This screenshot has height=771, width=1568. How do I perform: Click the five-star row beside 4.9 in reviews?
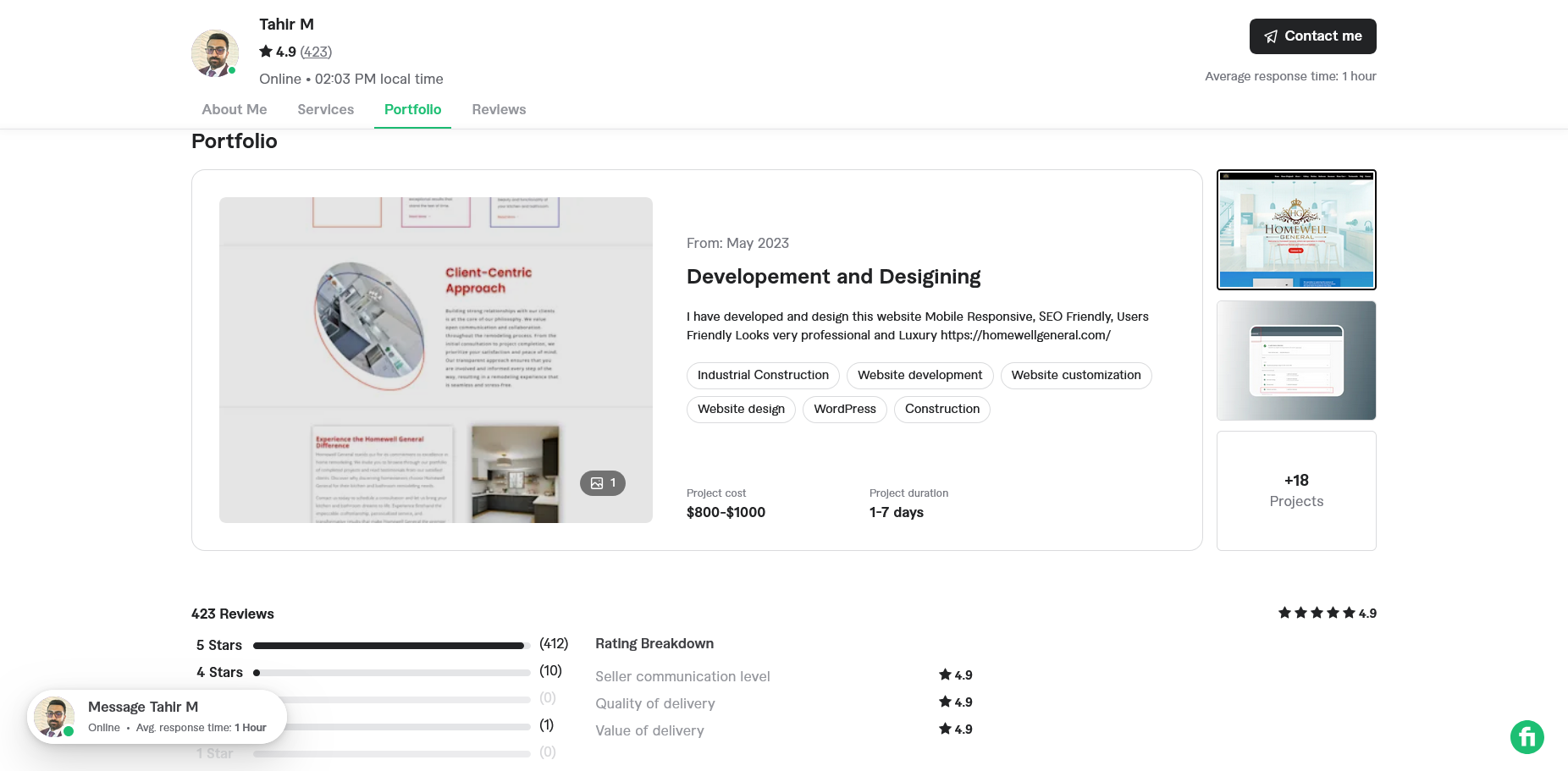click(1315, 613)
